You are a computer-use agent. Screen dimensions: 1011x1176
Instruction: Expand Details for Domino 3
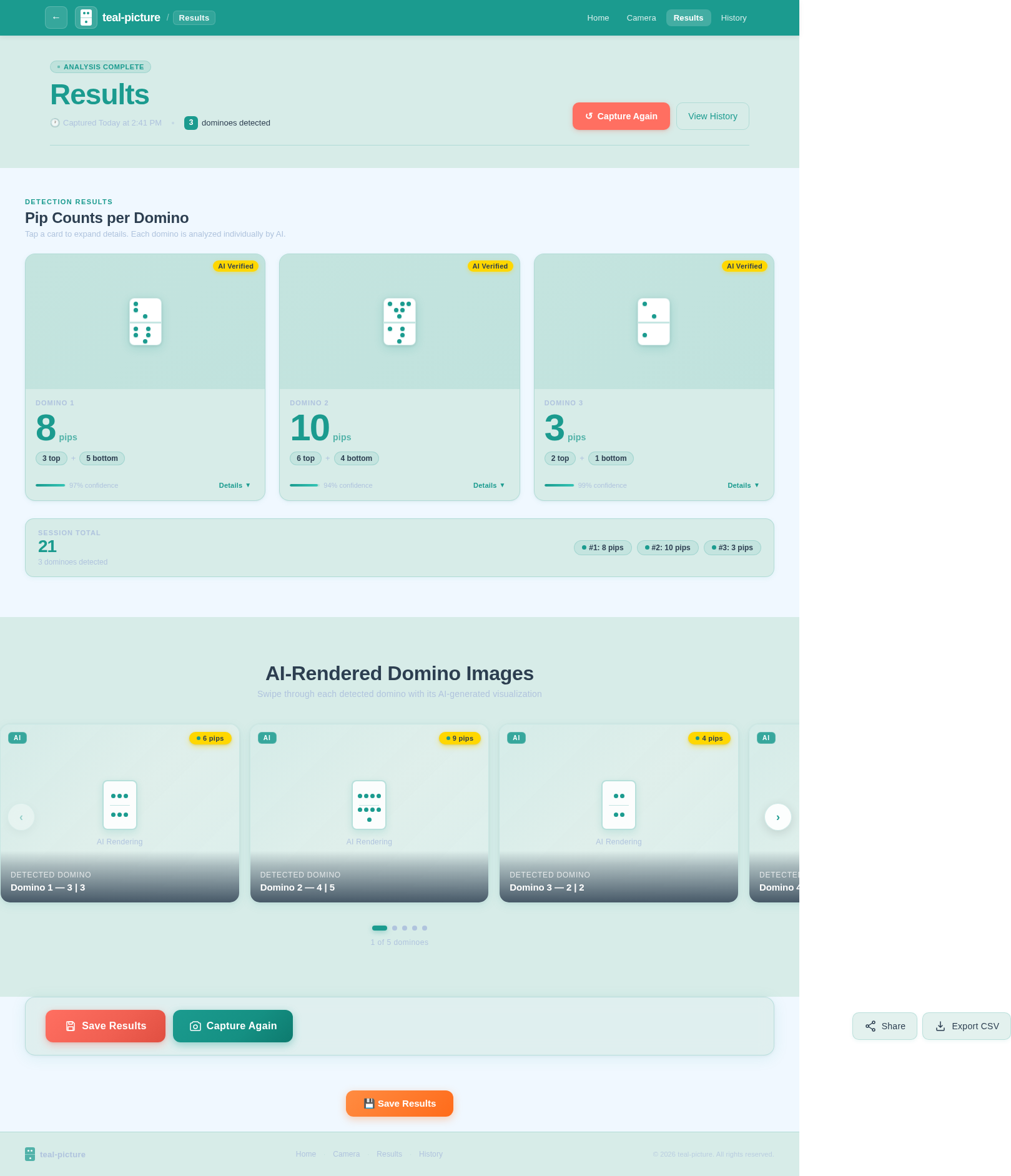[x=744, y=485]
